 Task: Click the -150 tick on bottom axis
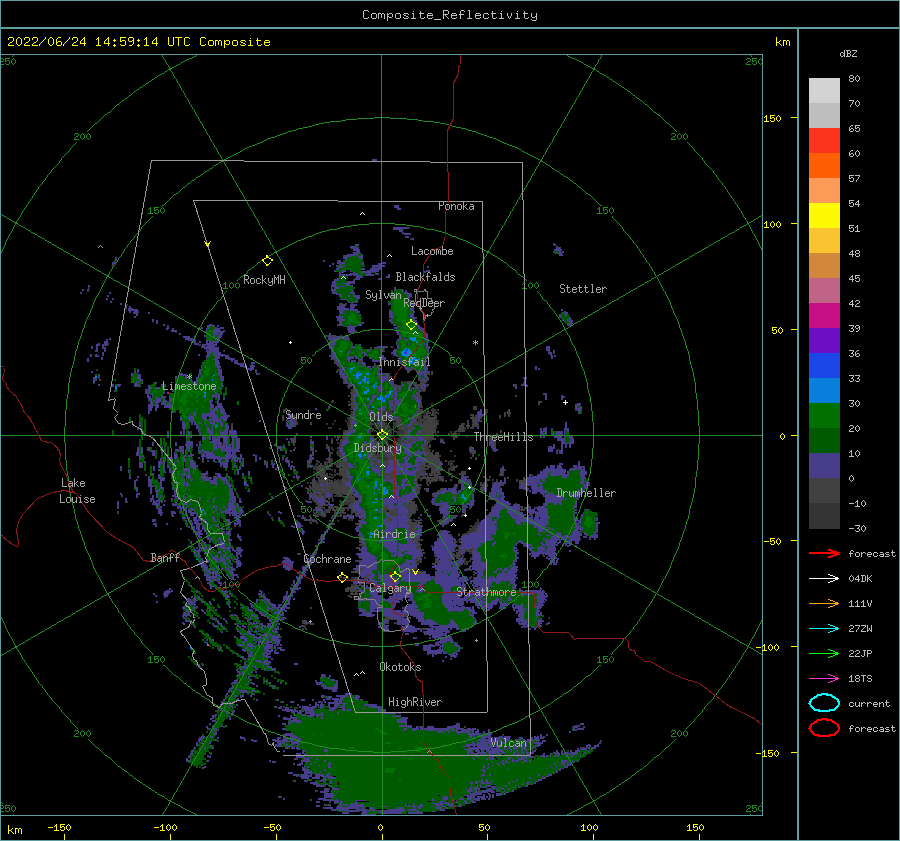[x=59, y=827]
